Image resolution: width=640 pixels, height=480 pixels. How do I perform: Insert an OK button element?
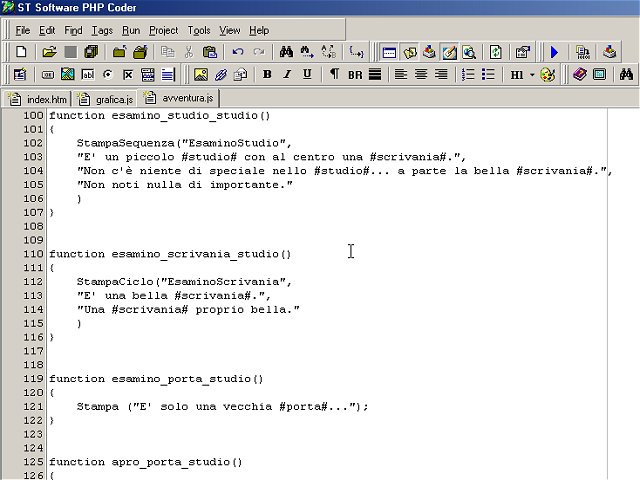tap(48, 75)
